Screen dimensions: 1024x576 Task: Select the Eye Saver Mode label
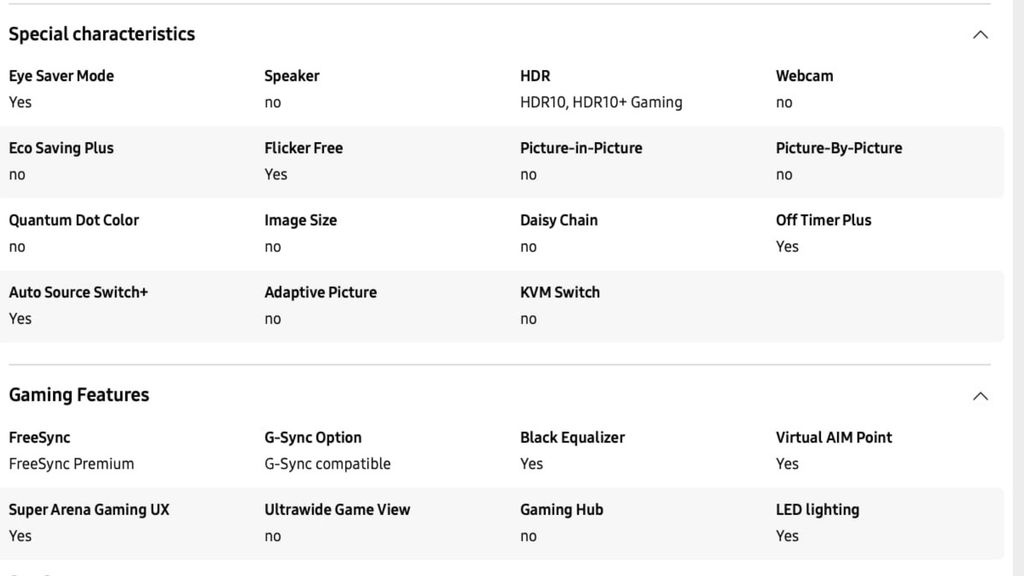[x=61, y=76]
